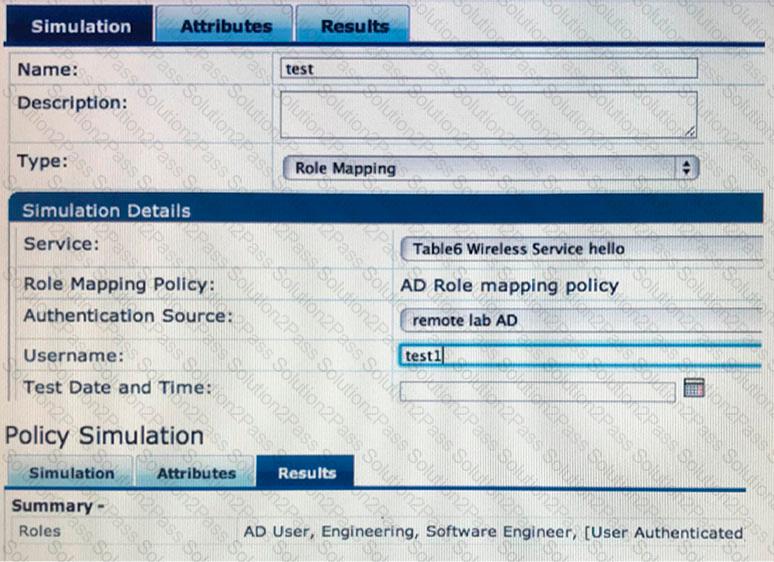The image size is (774, 562).
Task: Click the Username field containing test1
Action: [580, 355]
